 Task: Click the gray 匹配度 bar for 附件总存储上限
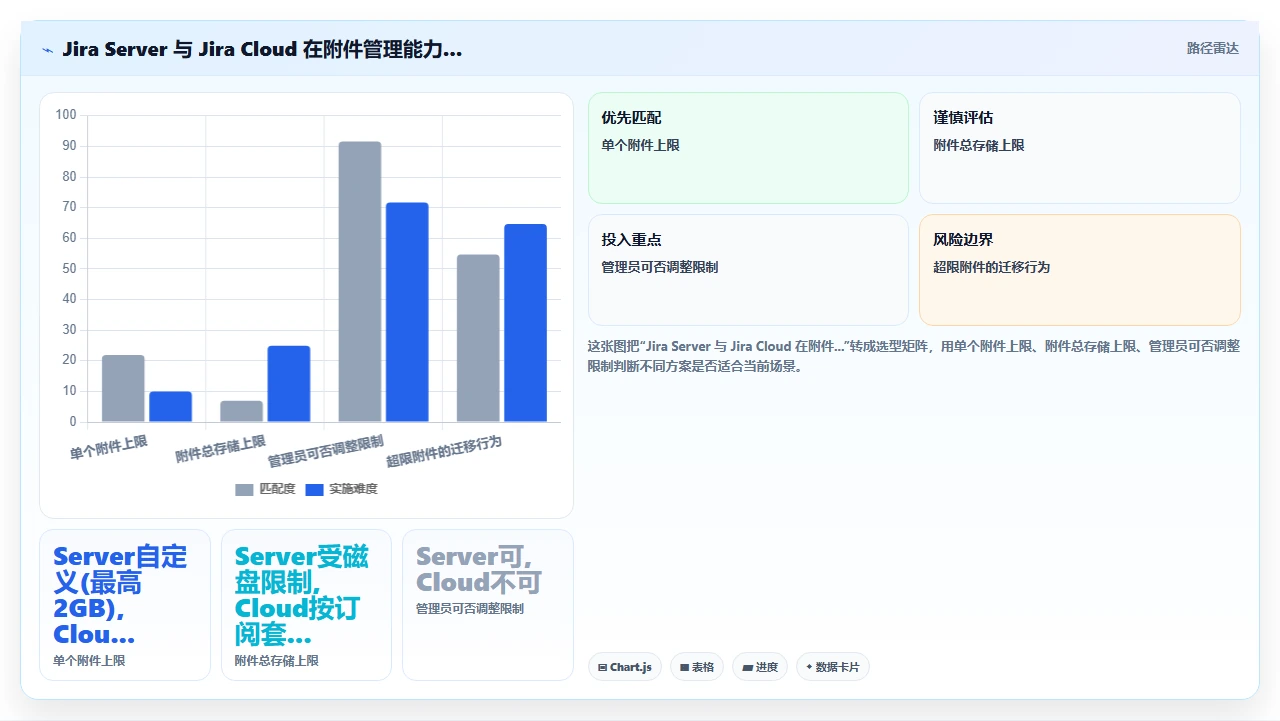(x=241, y=411)
